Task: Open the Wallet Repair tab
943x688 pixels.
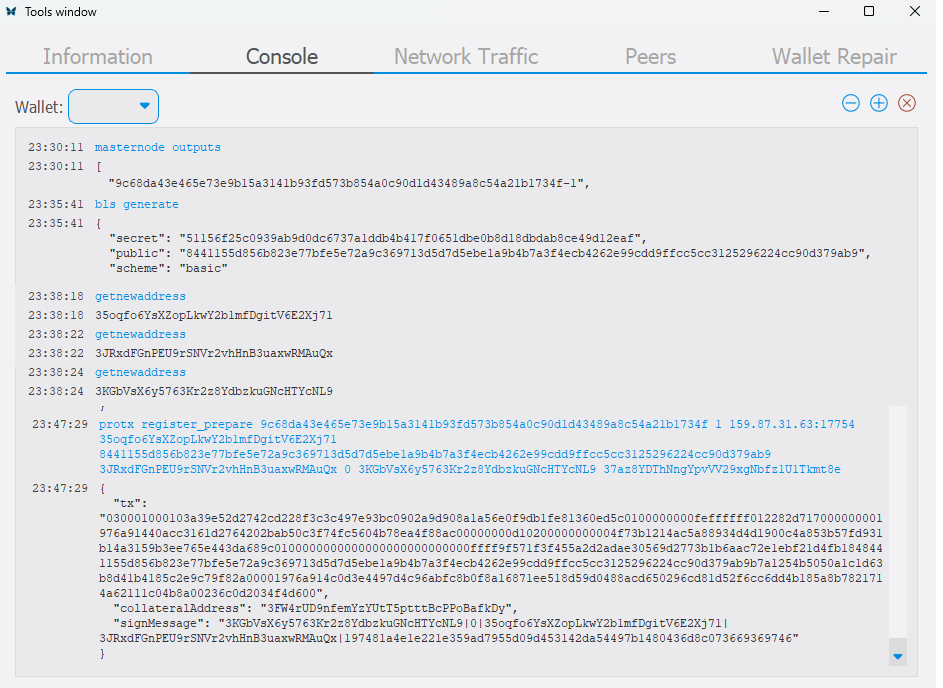Action: tap(834, 57)
